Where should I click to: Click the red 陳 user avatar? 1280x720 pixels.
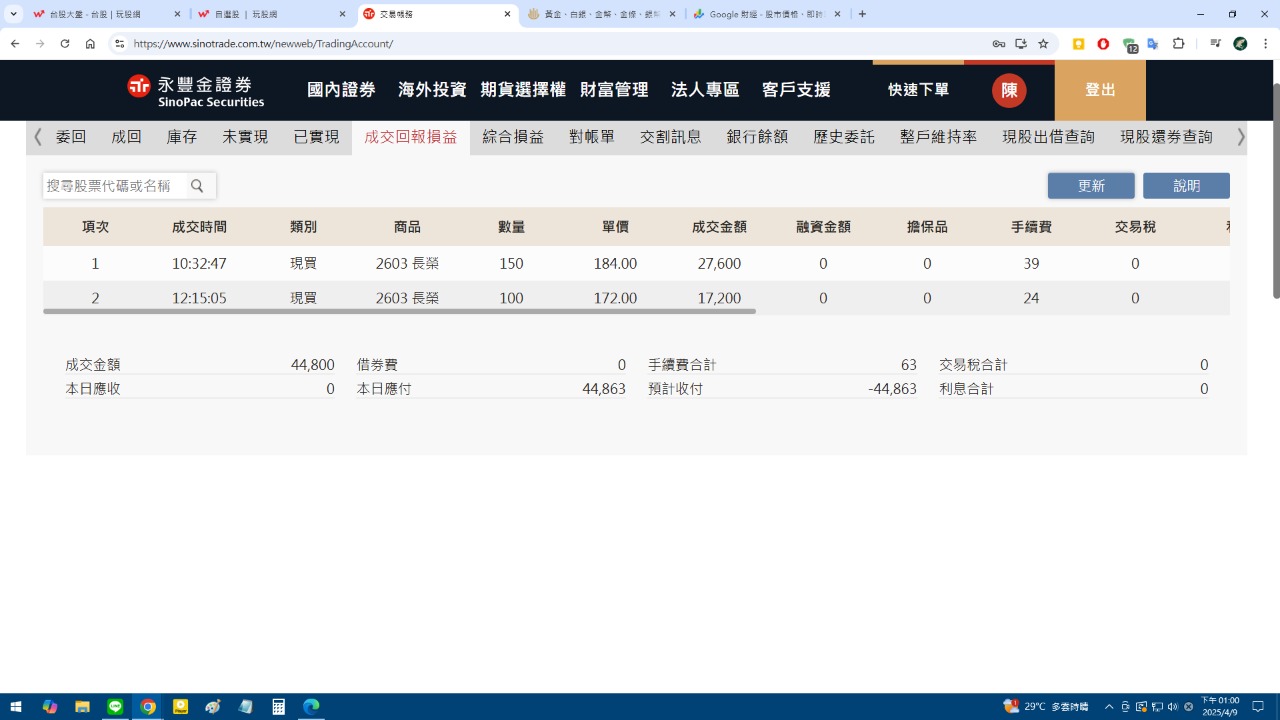tap(1009, 90)
